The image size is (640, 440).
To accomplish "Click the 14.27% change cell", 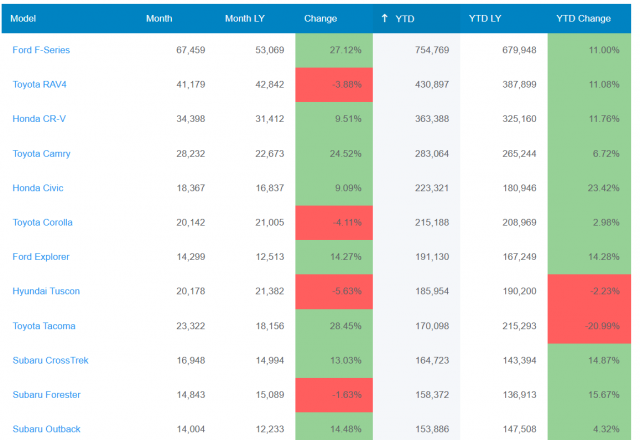I will pos(334,257).
